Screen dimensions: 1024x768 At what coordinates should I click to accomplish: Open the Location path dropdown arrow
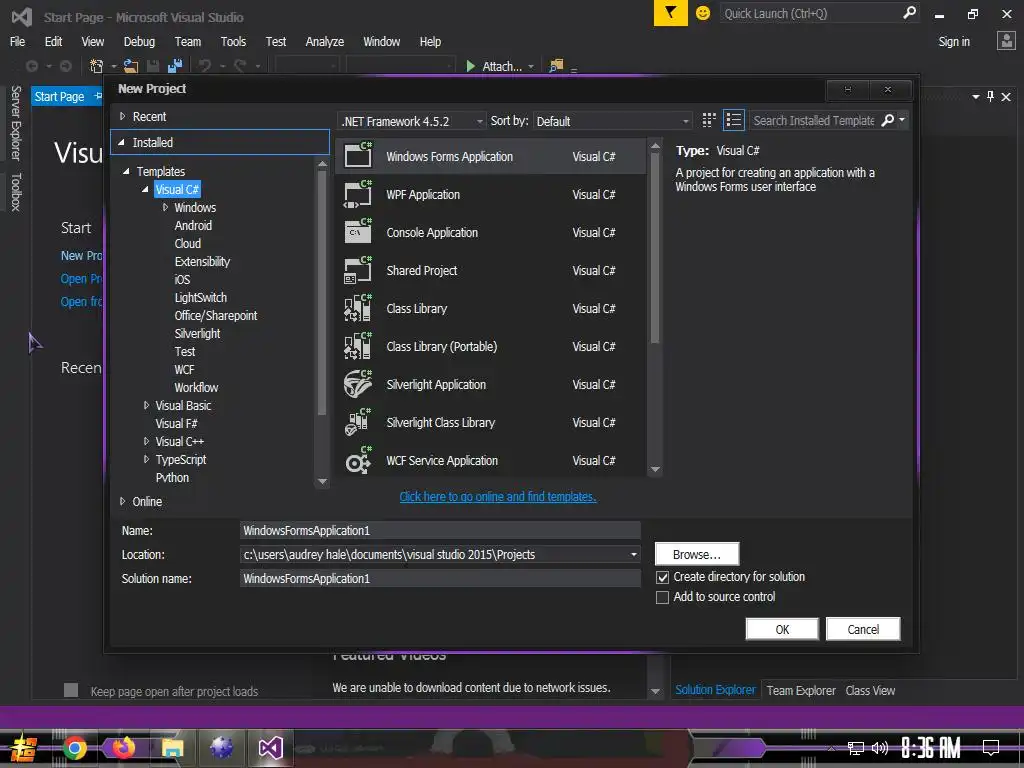(633, 554)
